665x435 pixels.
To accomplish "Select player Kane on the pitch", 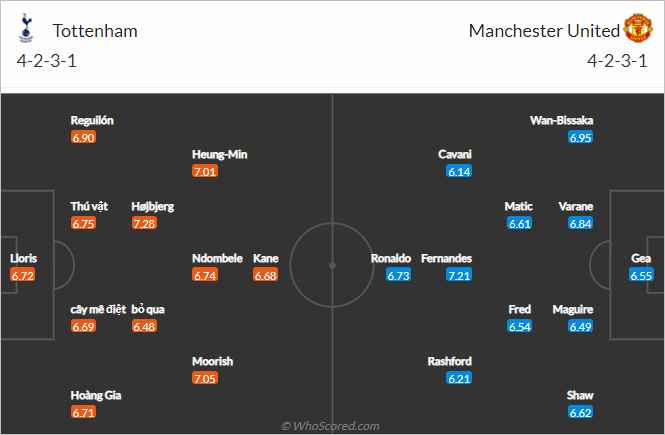I will (x=265, y=259).
